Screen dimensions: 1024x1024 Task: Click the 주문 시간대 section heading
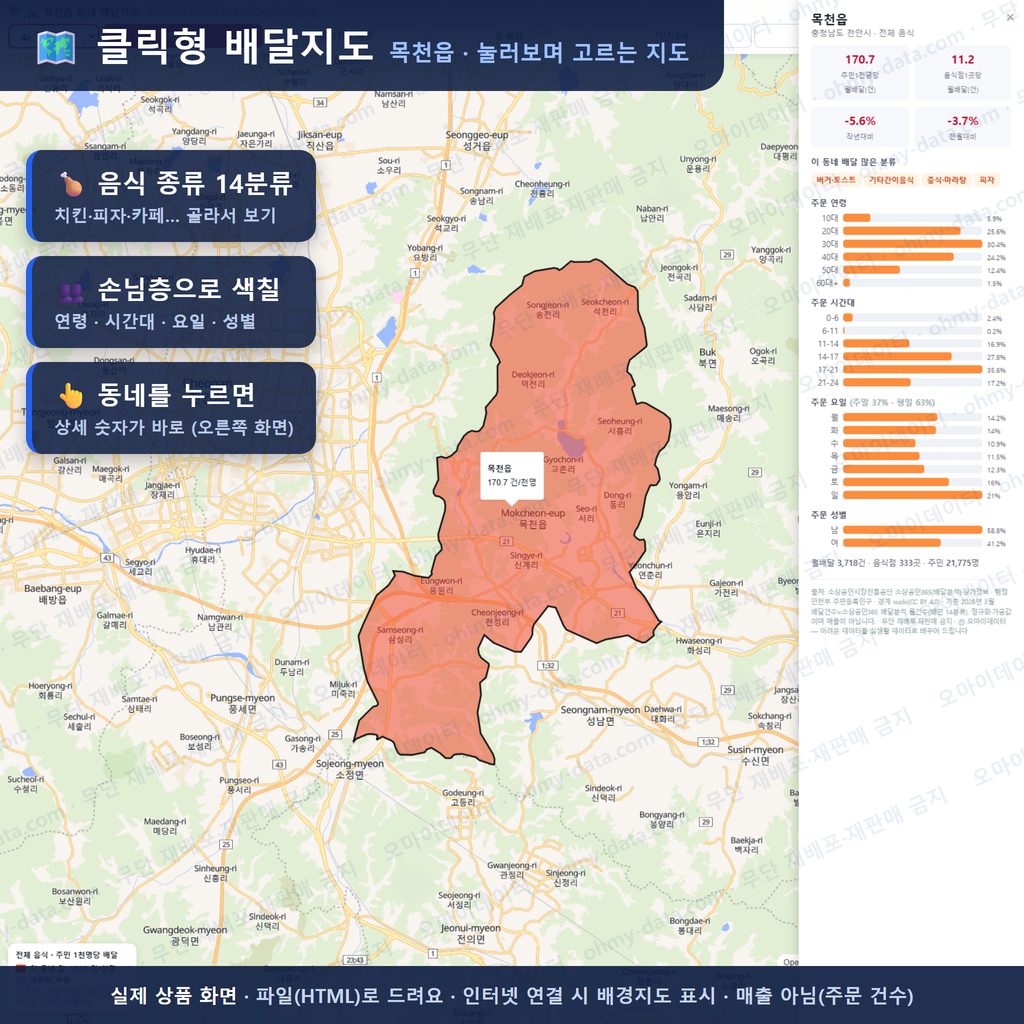[833, 302]
